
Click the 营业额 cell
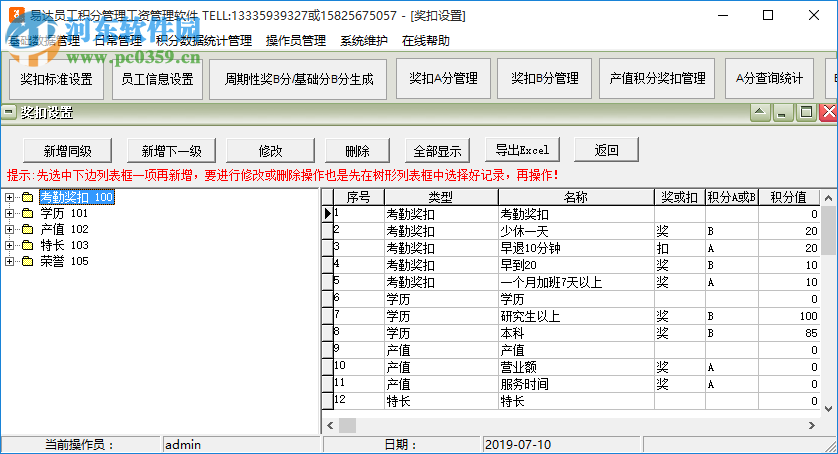tap(576, 367)
